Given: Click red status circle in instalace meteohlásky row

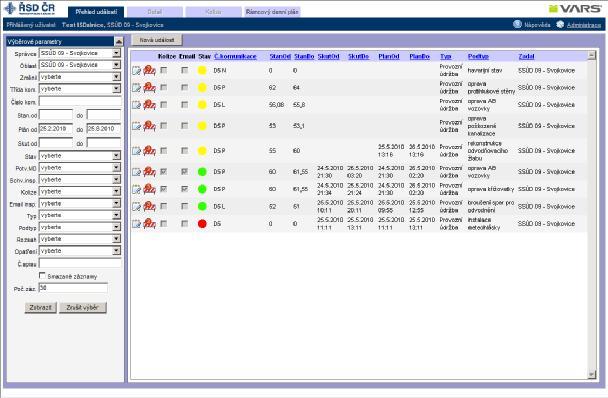Looking at the screenshot, I should (x=202, y=223).
